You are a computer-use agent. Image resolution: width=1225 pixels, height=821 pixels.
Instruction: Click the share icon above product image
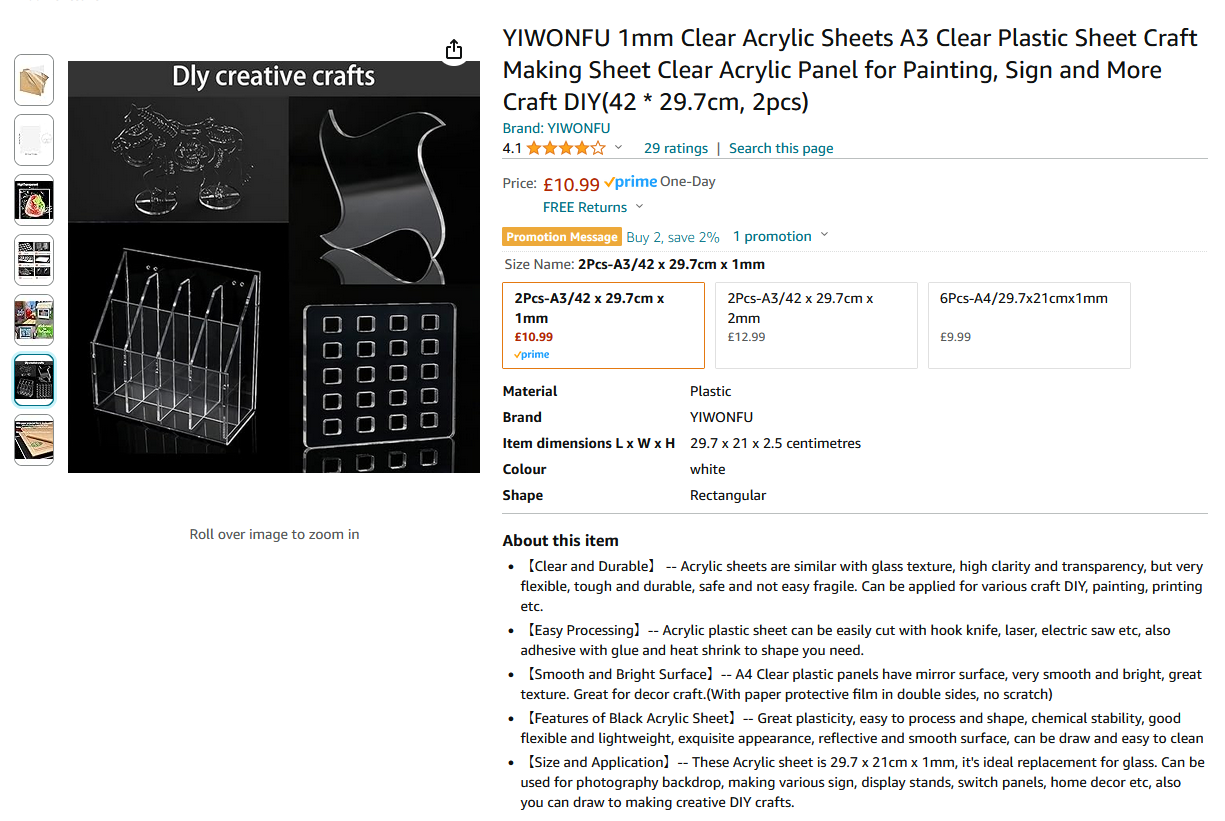(453, 49)
